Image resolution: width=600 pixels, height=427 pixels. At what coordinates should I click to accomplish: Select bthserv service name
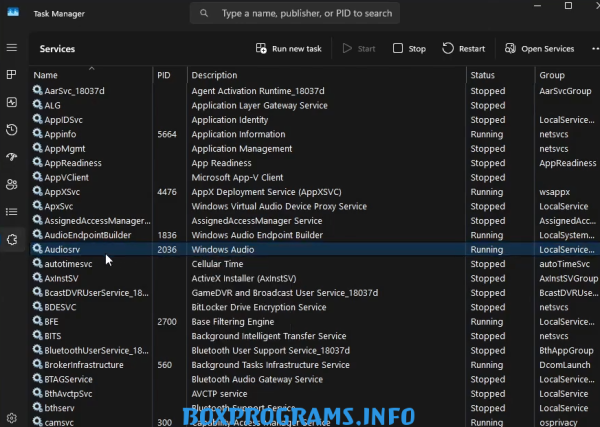tap(59, 408)
